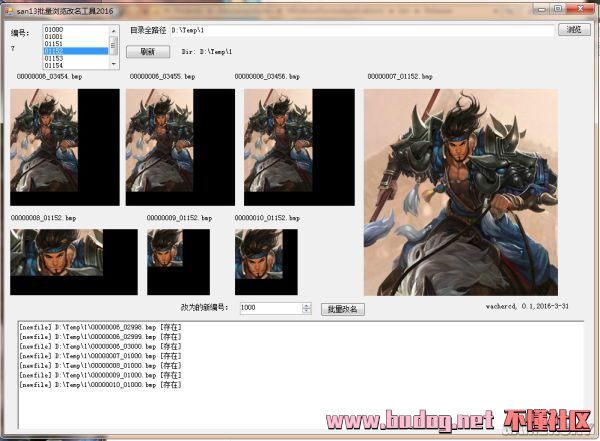This screenshot has height=441, width=600.
Task: Select list entry 01000
Action: pos(76,29)
